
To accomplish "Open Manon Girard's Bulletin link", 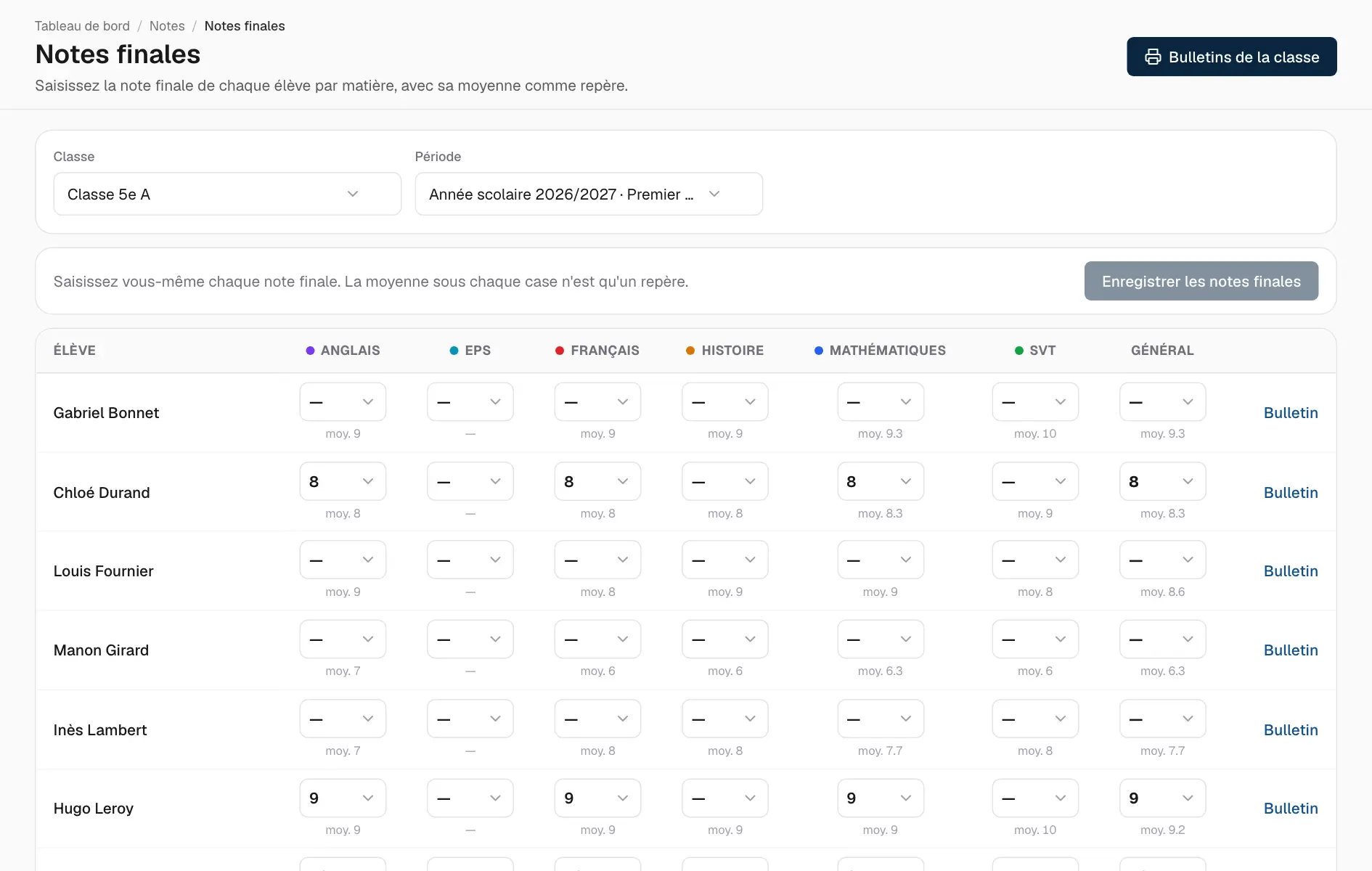I will [1291, 650].
